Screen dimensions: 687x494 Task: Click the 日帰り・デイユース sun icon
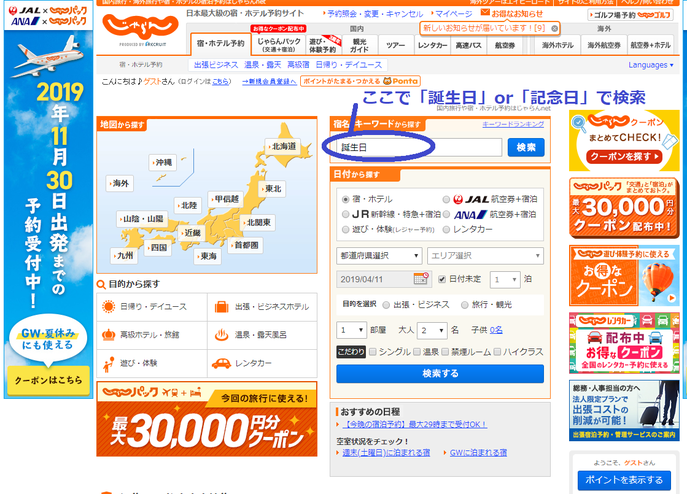click(x=108, y=306)
